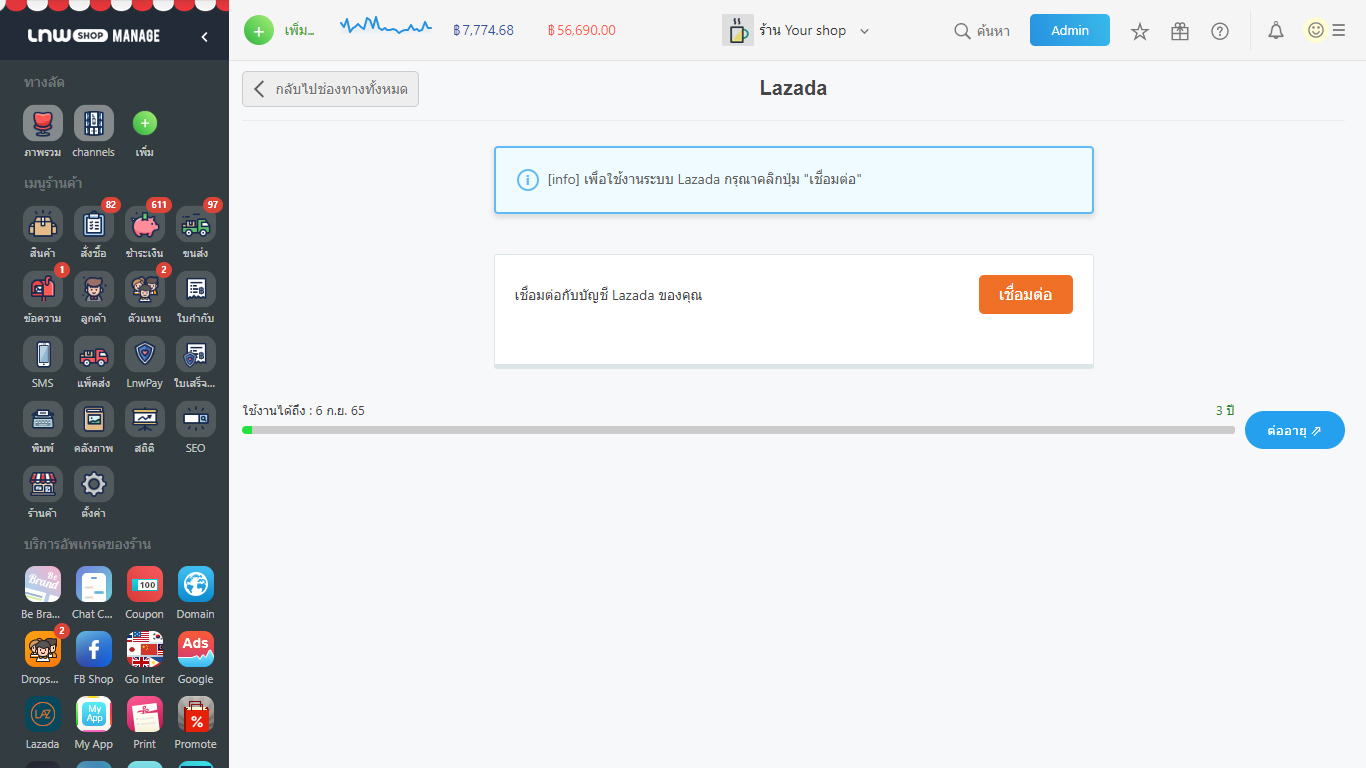The image size is (1366, 768).
Task: Open the LnwPay shield icon
Action: point(145,354)
